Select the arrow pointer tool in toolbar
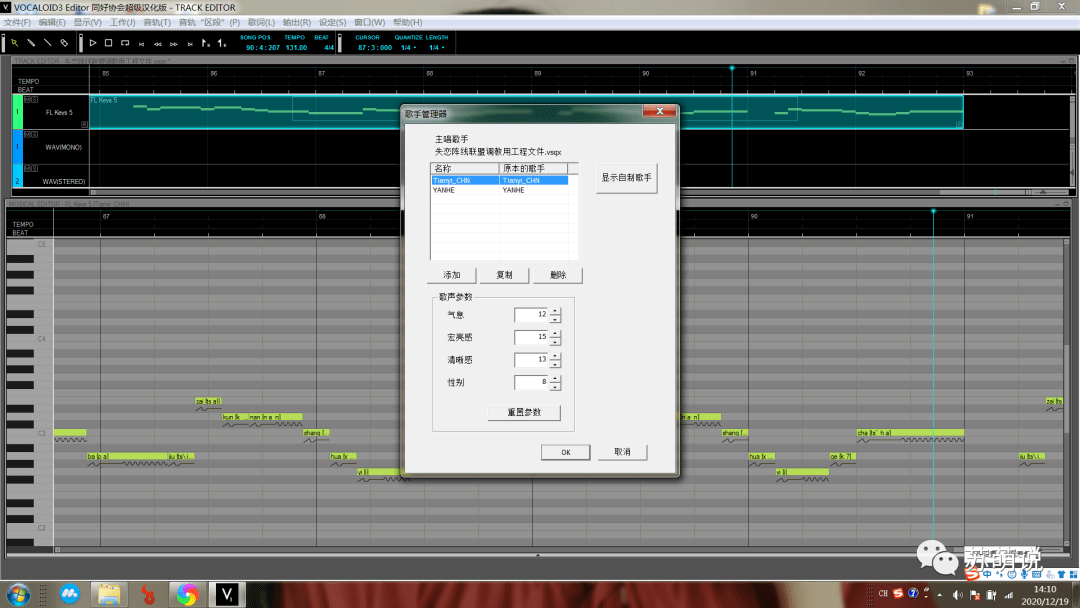 (x=14, y=43)
